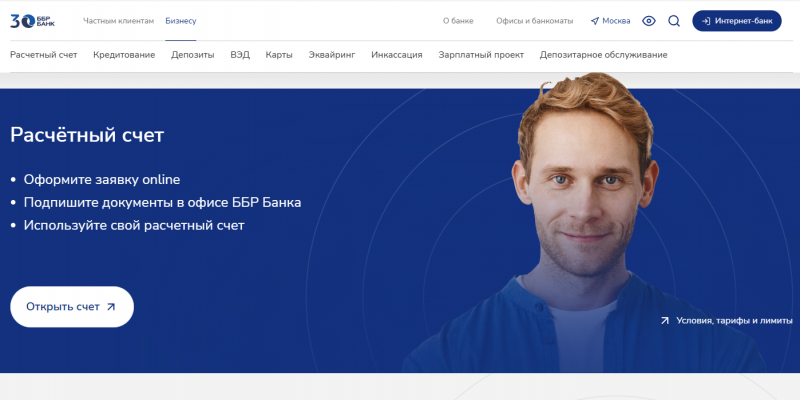Switch to Частным клиентам tab
The height and width of the screenshot is (400, 800).
tap(118, 21)
